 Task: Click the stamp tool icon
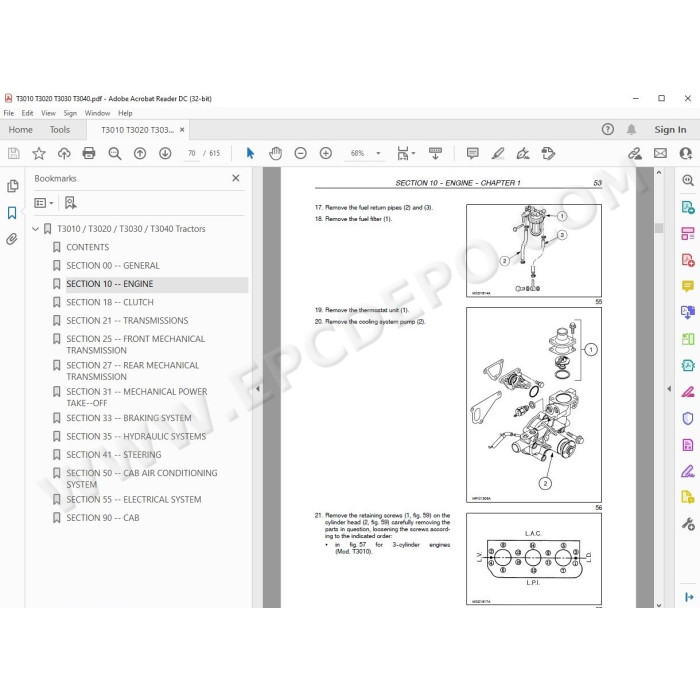point(548,154)
